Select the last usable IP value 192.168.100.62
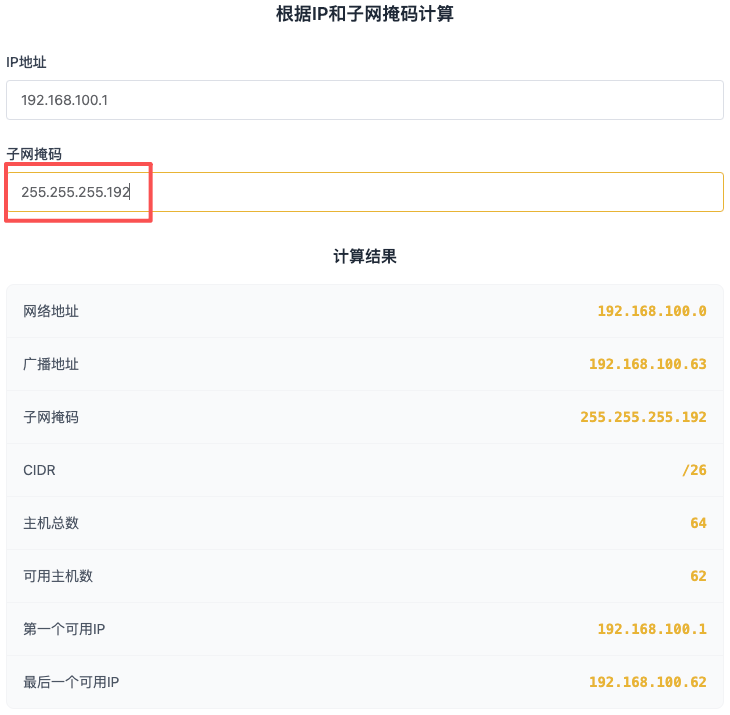730x715 pixels. coord(647,682)
